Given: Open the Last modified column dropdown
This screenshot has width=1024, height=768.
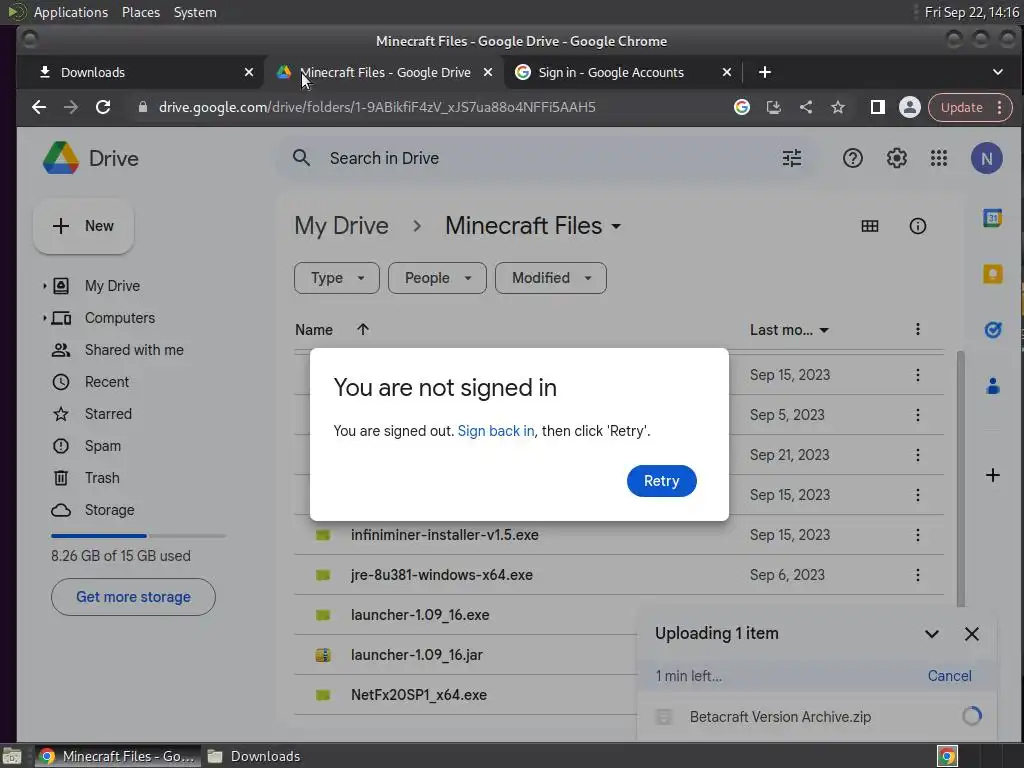Looking at the screenshot, I should (824, 330).
